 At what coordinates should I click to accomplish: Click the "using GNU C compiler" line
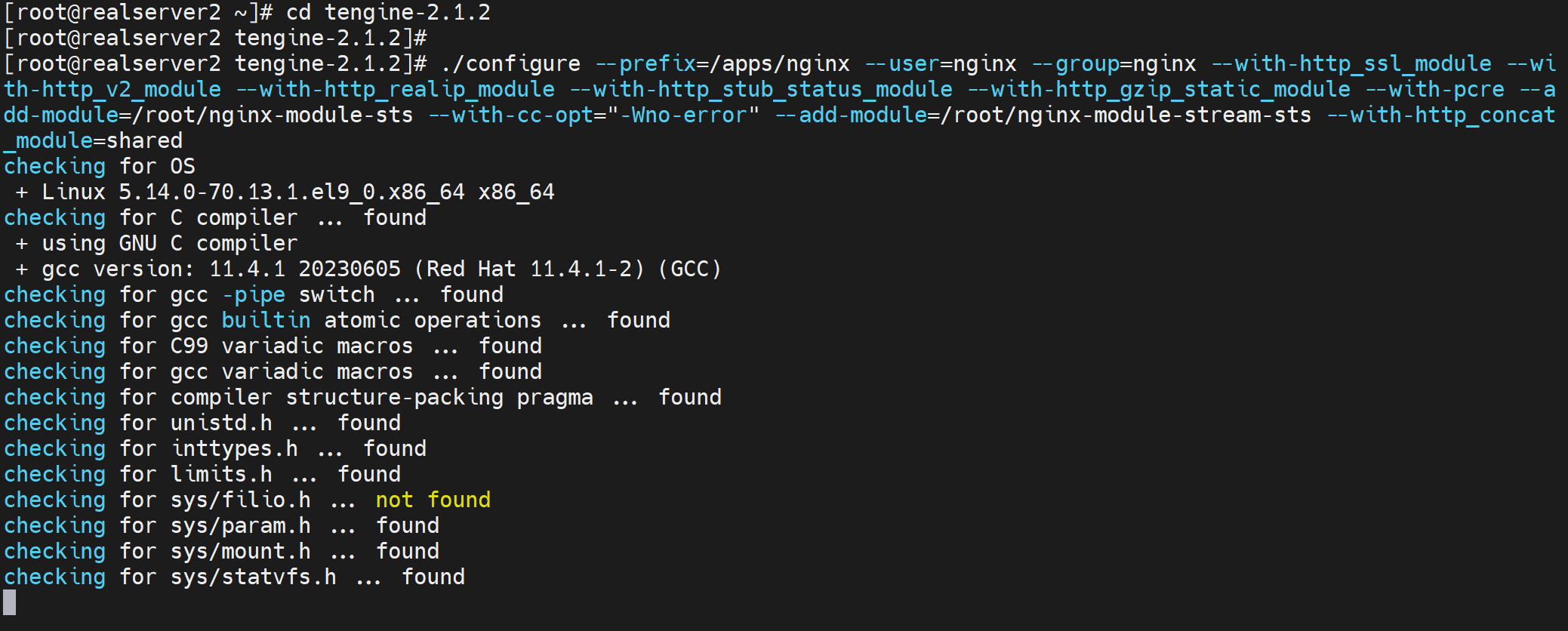click(170, 243)
